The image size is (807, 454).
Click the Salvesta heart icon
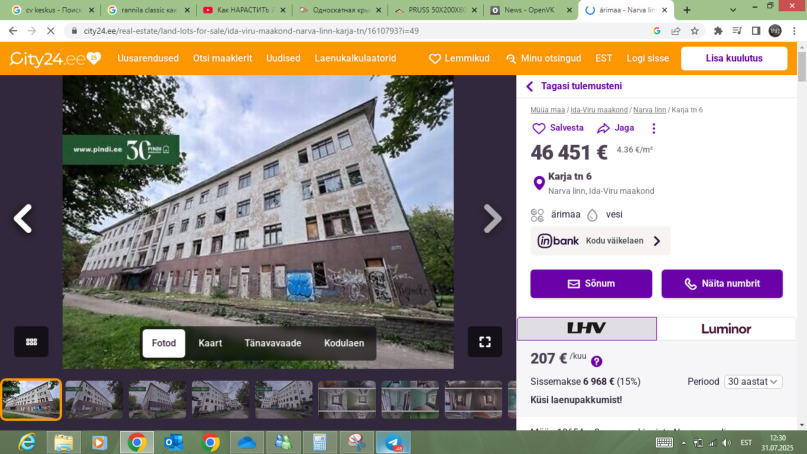[538, 128]
